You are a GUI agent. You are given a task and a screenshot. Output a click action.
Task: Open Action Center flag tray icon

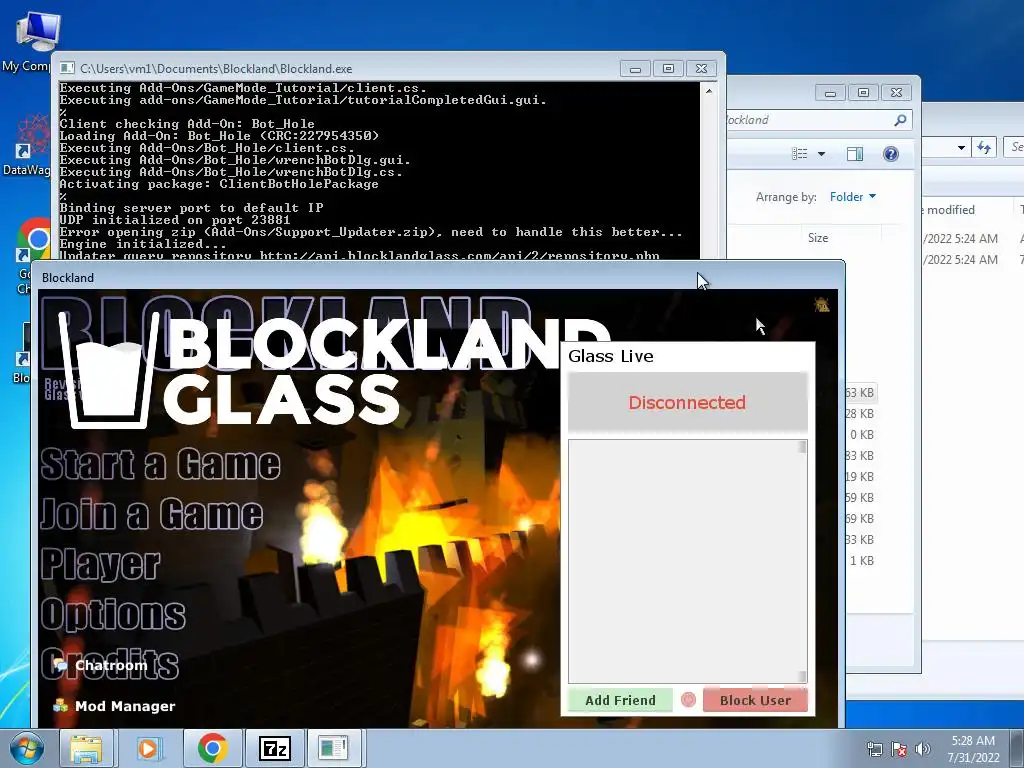[x=899, y=749]
